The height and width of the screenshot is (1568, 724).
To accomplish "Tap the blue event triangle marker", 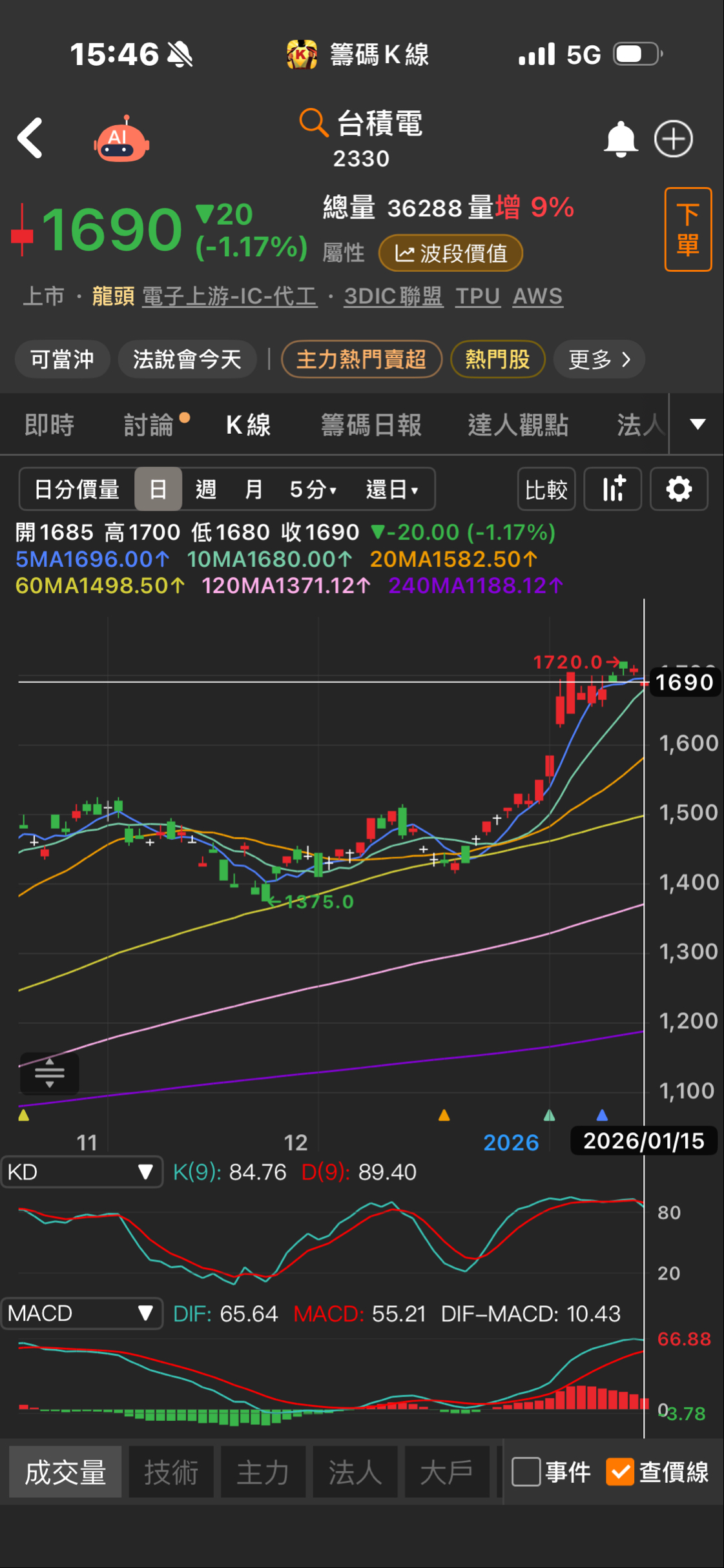I will coord(602,1115).
